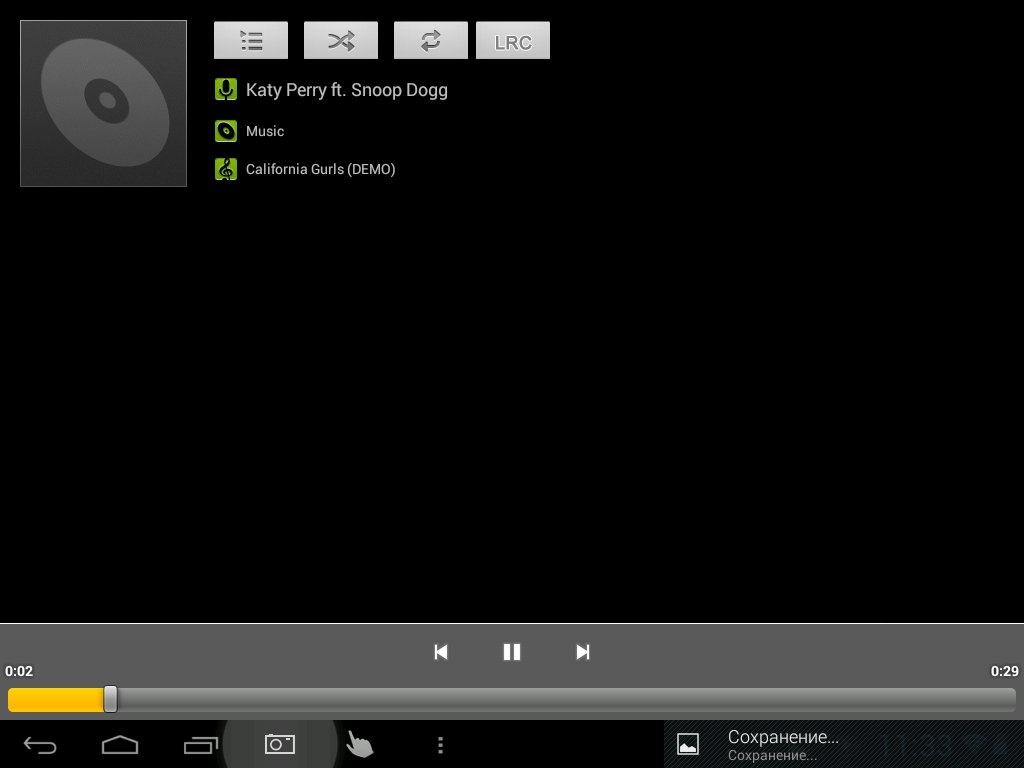Click the seek bar handle
The image size is (1024, 768).
click(110, 699)
